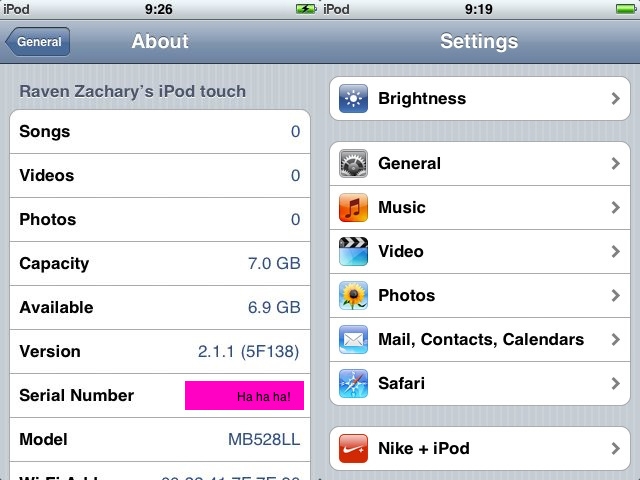Tap the Capacity 7.0 GB row
This screenshot has height=480, width=640.
click(x=160, y=264)
